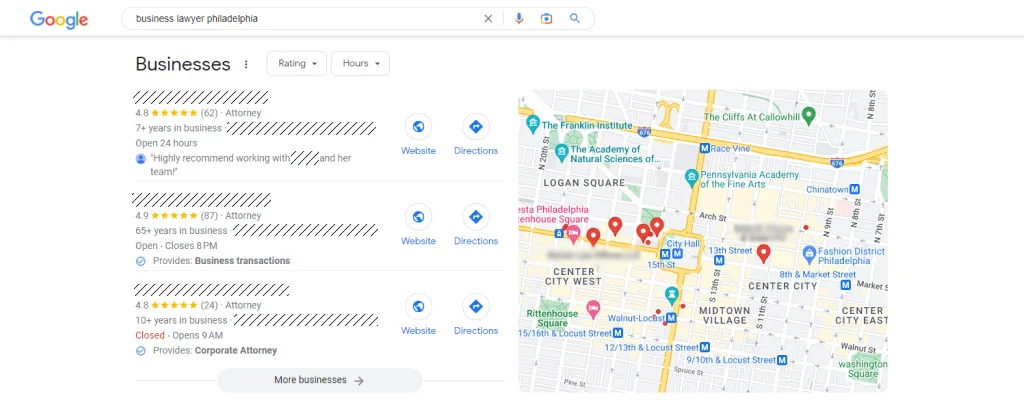
Task: Click the 'Open 24 hours' text
Action: 166,143
